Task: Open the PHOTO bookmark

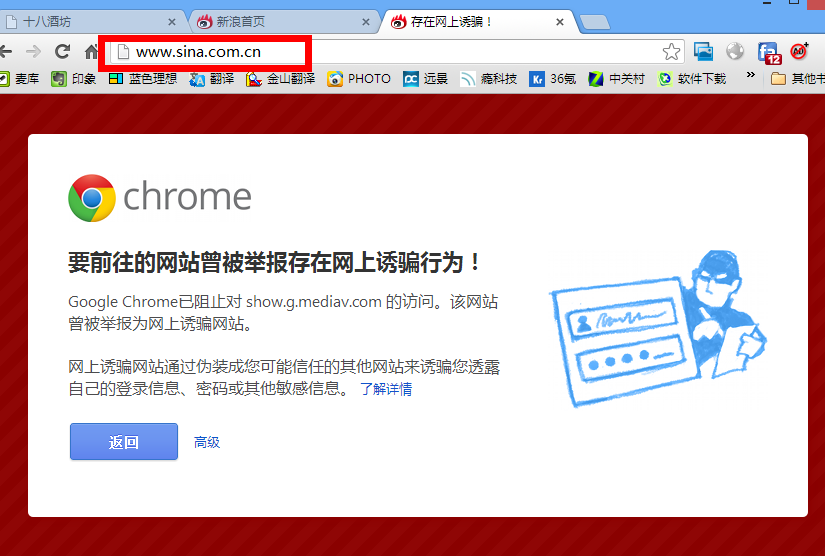Action: click(x=359, y=79)
